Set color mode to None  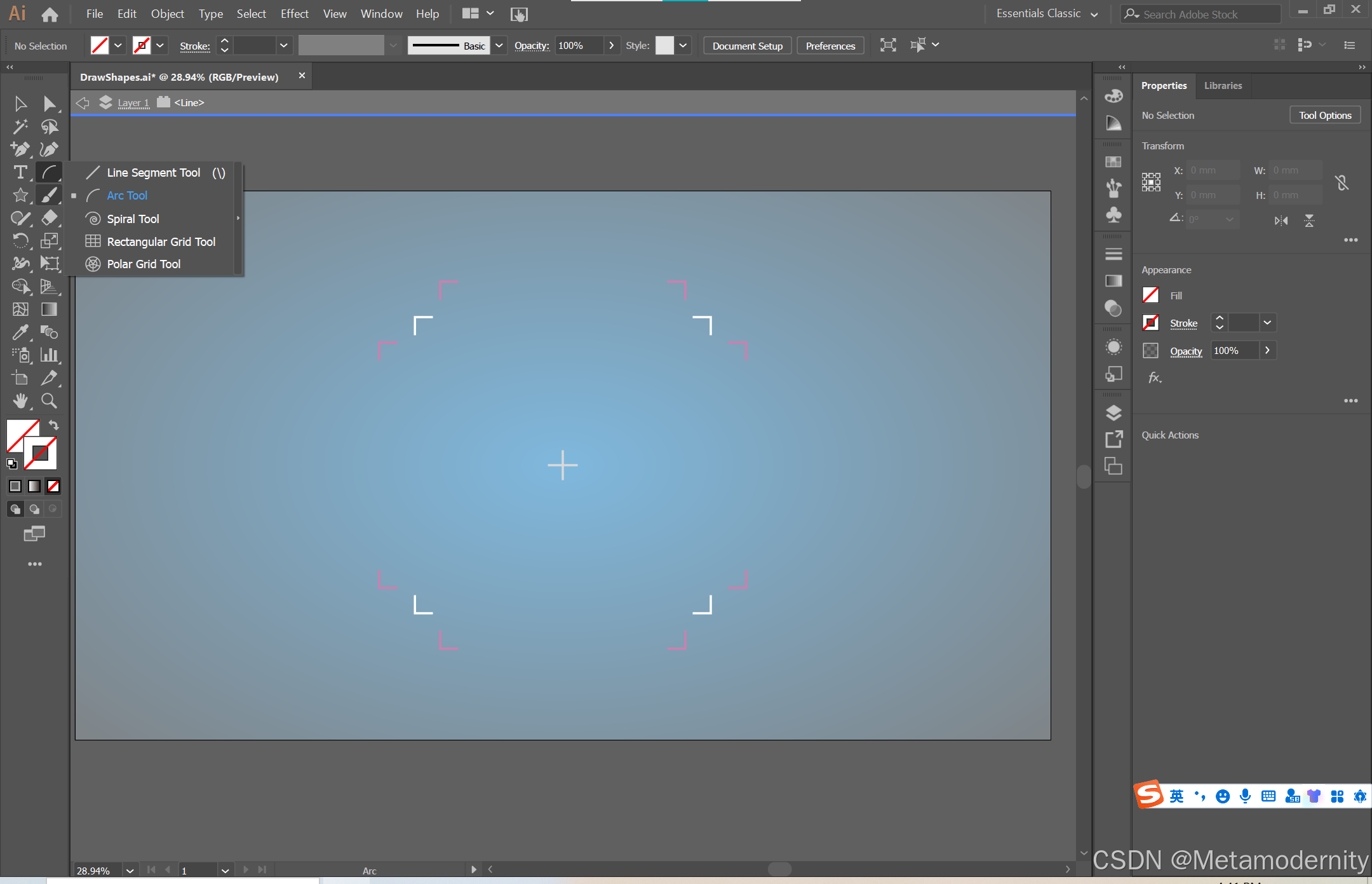pos(53,486)
